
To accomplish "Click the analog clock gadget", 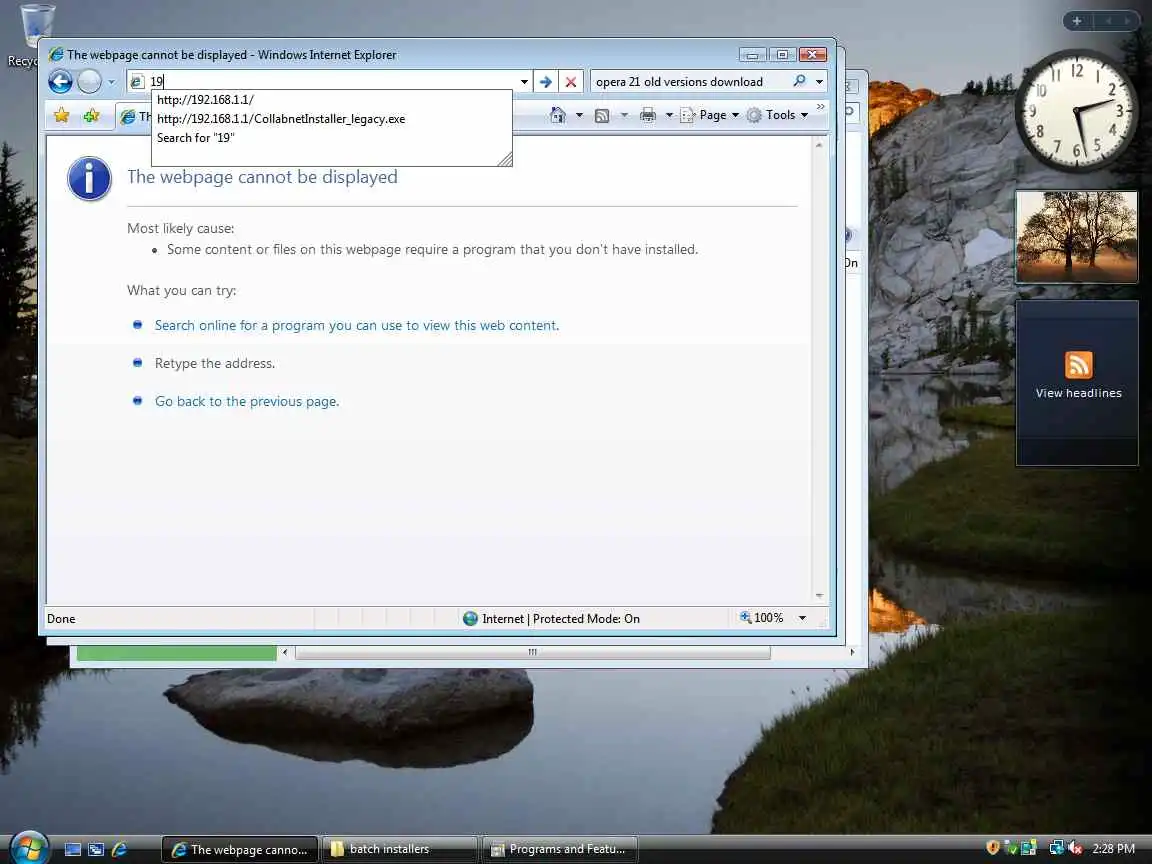I will point(1076,111).
